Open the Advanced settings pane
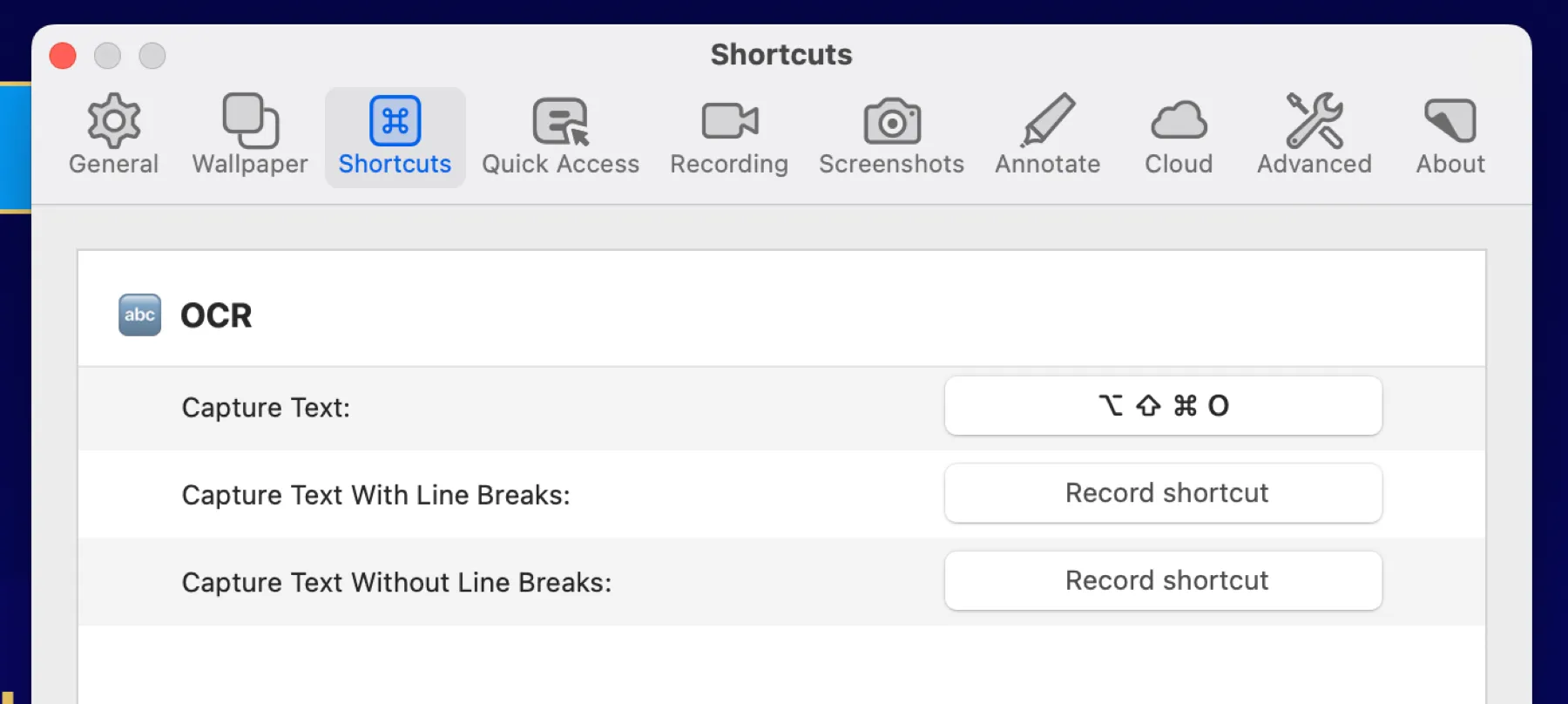The height and width of the screenshot is (704, 1568). 1313,135
